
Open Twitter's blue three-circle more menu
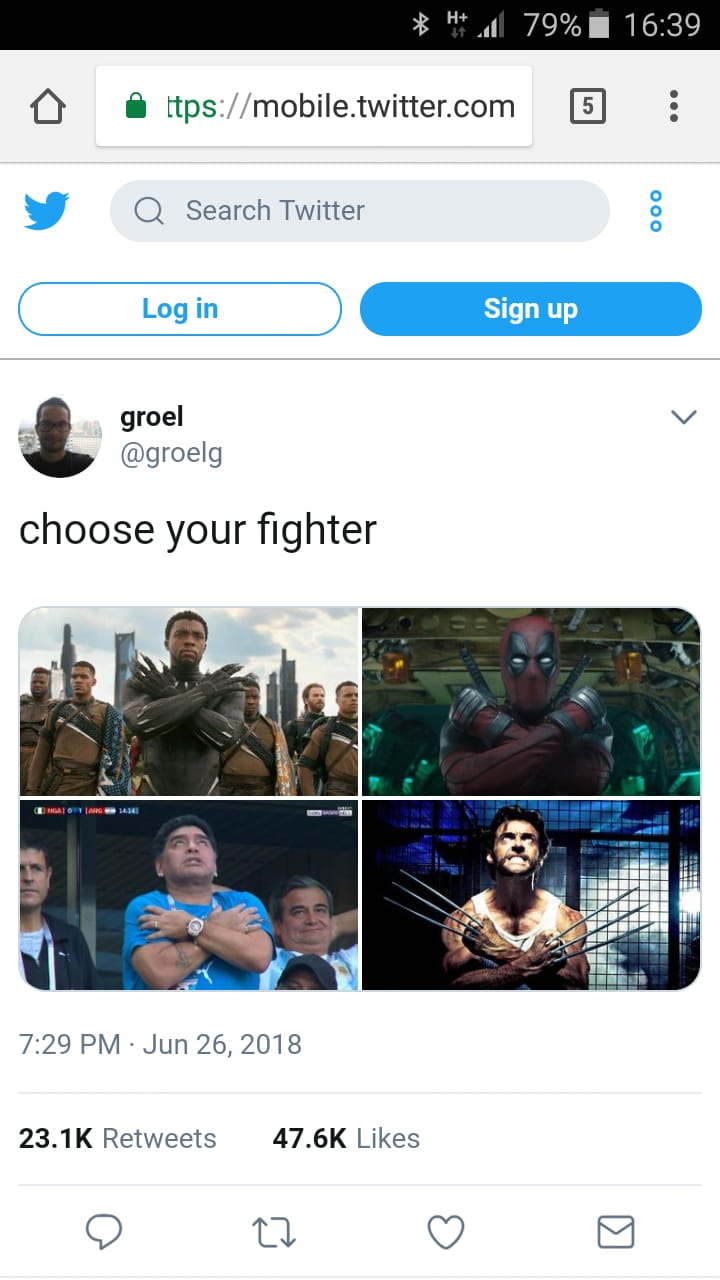pyautogui.click(x=656, y=211)
